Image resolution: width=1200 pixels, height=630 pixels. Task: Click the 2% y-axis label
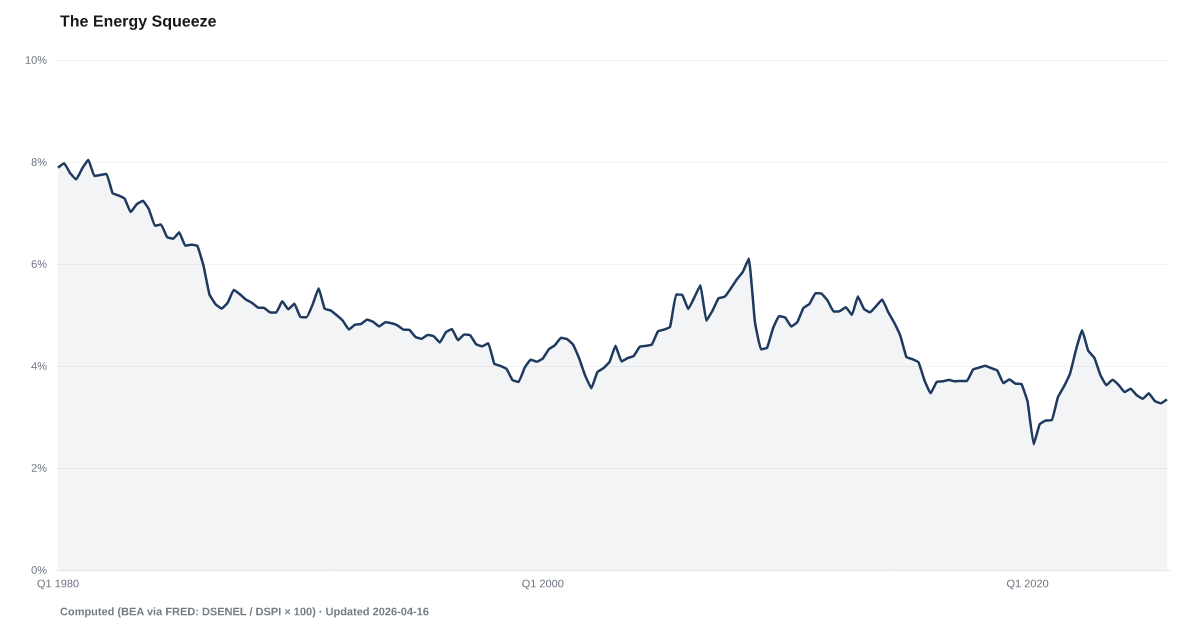click(x=38, y=468)
